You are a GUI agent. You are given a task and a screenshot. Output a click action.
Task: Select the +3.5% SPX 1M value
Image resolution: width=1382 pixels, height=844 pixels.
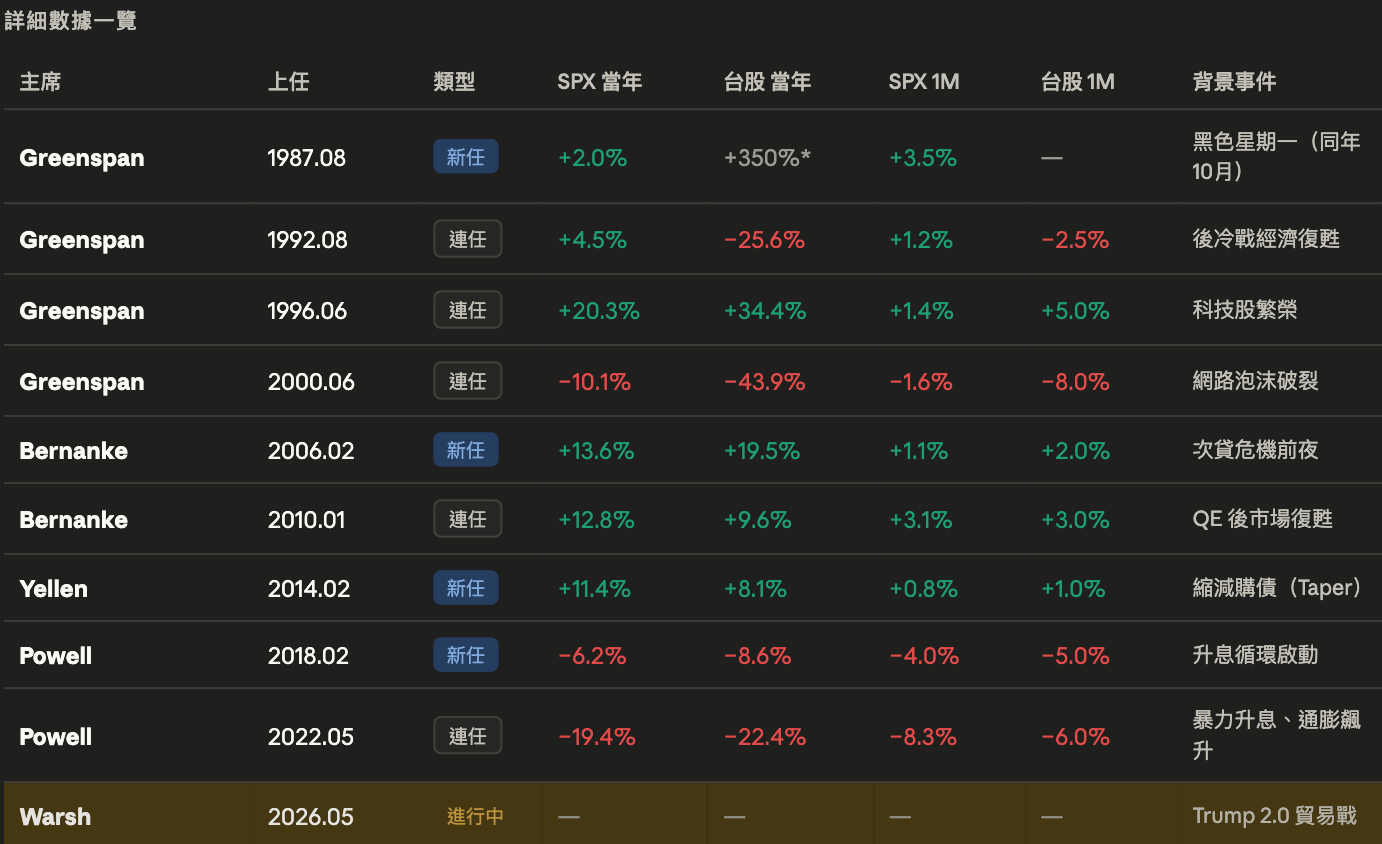pos(922,158)
